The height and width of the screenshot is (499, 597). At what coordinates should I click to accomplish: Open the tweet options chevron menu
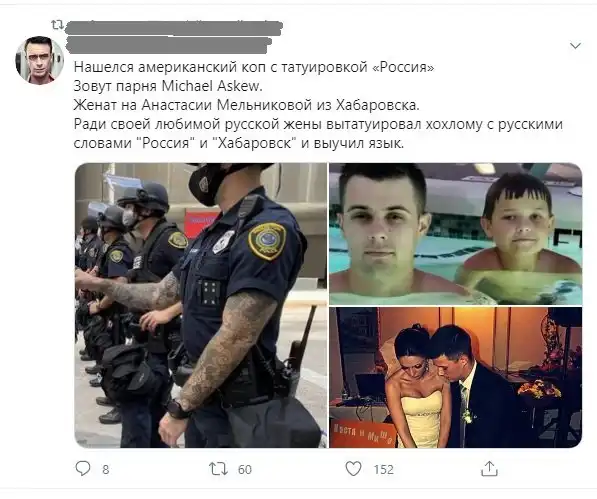click(x=575, y=46)
